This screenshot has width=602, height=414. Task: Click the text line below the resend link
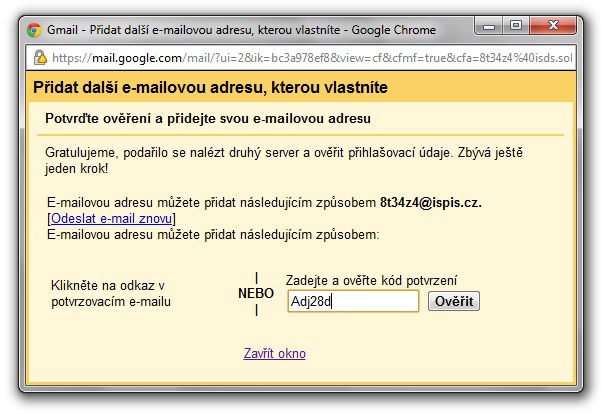click(213, 234)
